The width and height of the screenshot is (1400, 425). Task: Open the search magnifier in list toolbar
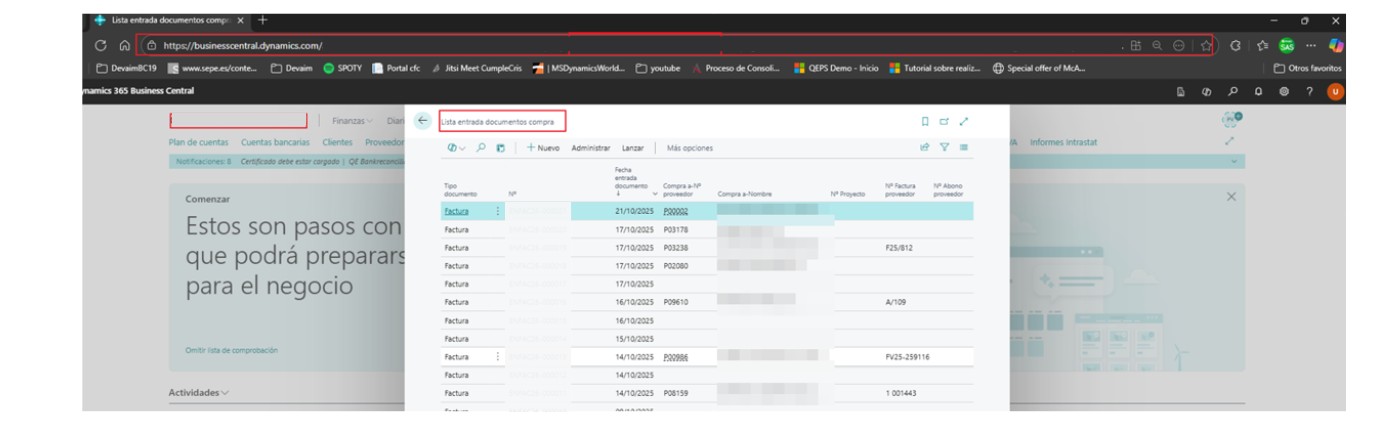(x=480, y=148)
